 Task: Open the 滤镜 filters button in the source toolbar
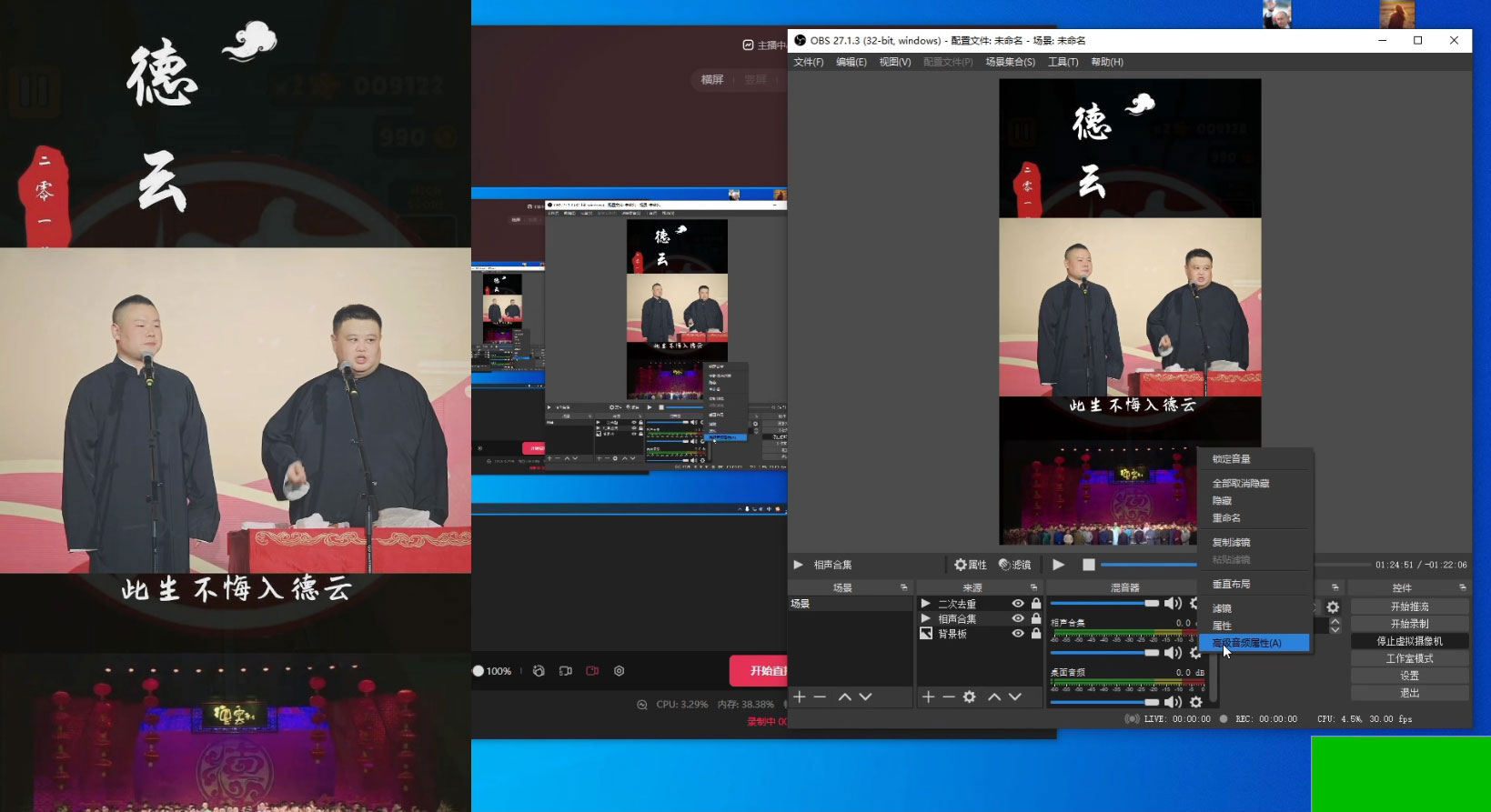click(1014, 565)
